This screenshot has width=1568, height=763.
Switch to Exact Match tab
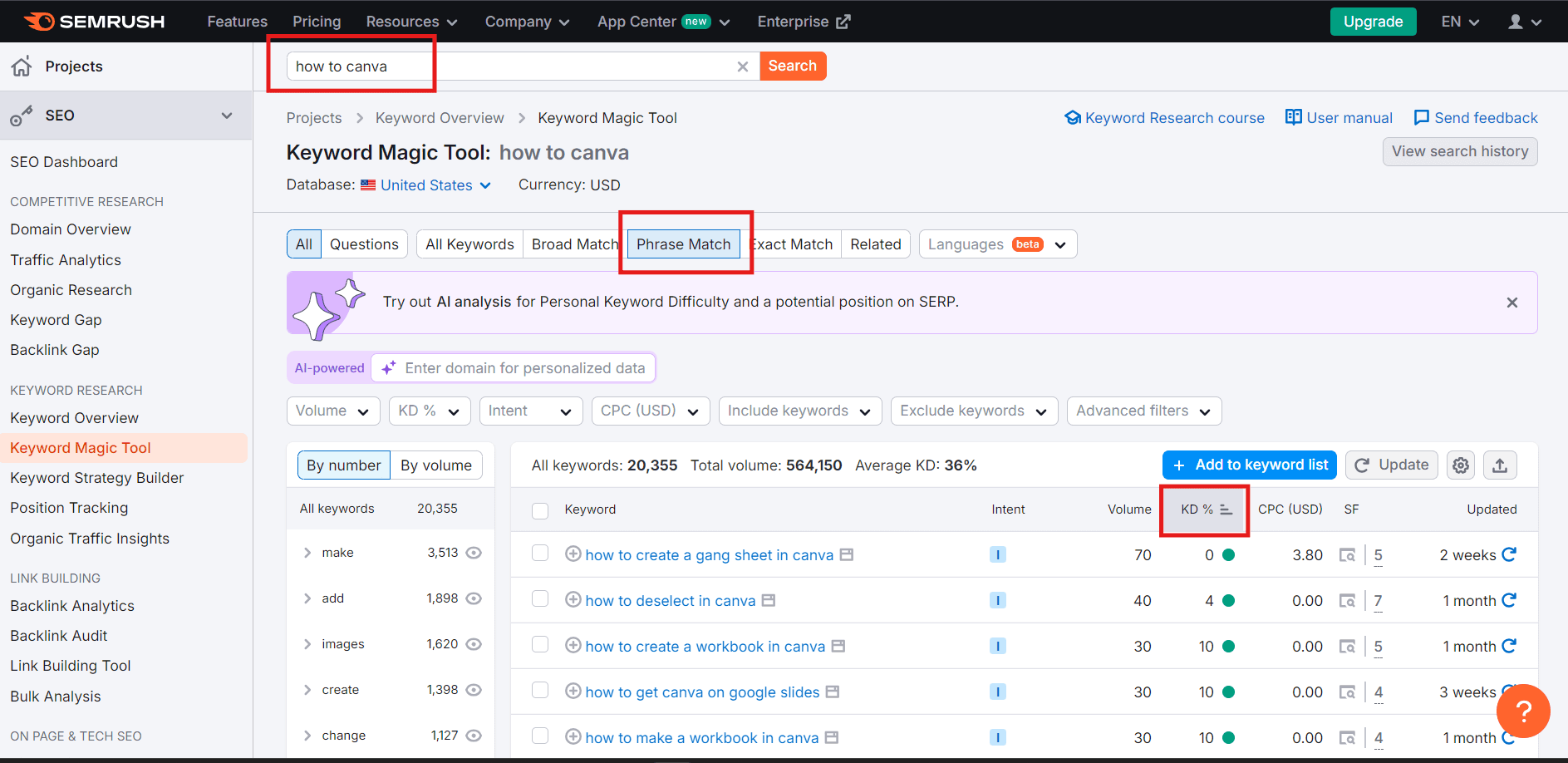(x=791, y=244)
